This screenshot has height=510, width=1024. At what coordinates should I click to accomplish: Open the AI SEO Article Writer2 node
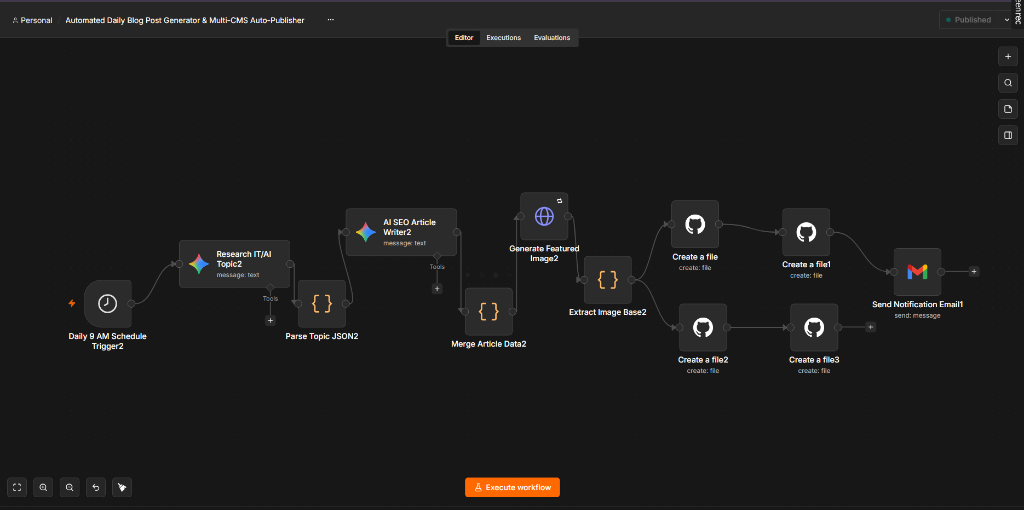click(401, 232)
